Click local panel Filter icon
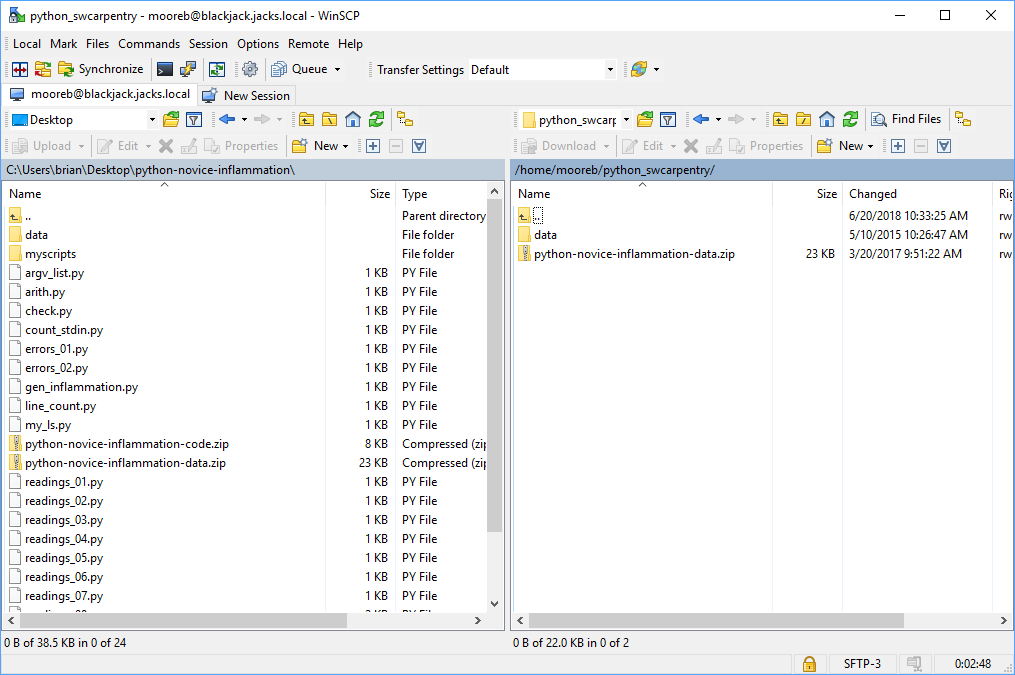 [194, 120]
